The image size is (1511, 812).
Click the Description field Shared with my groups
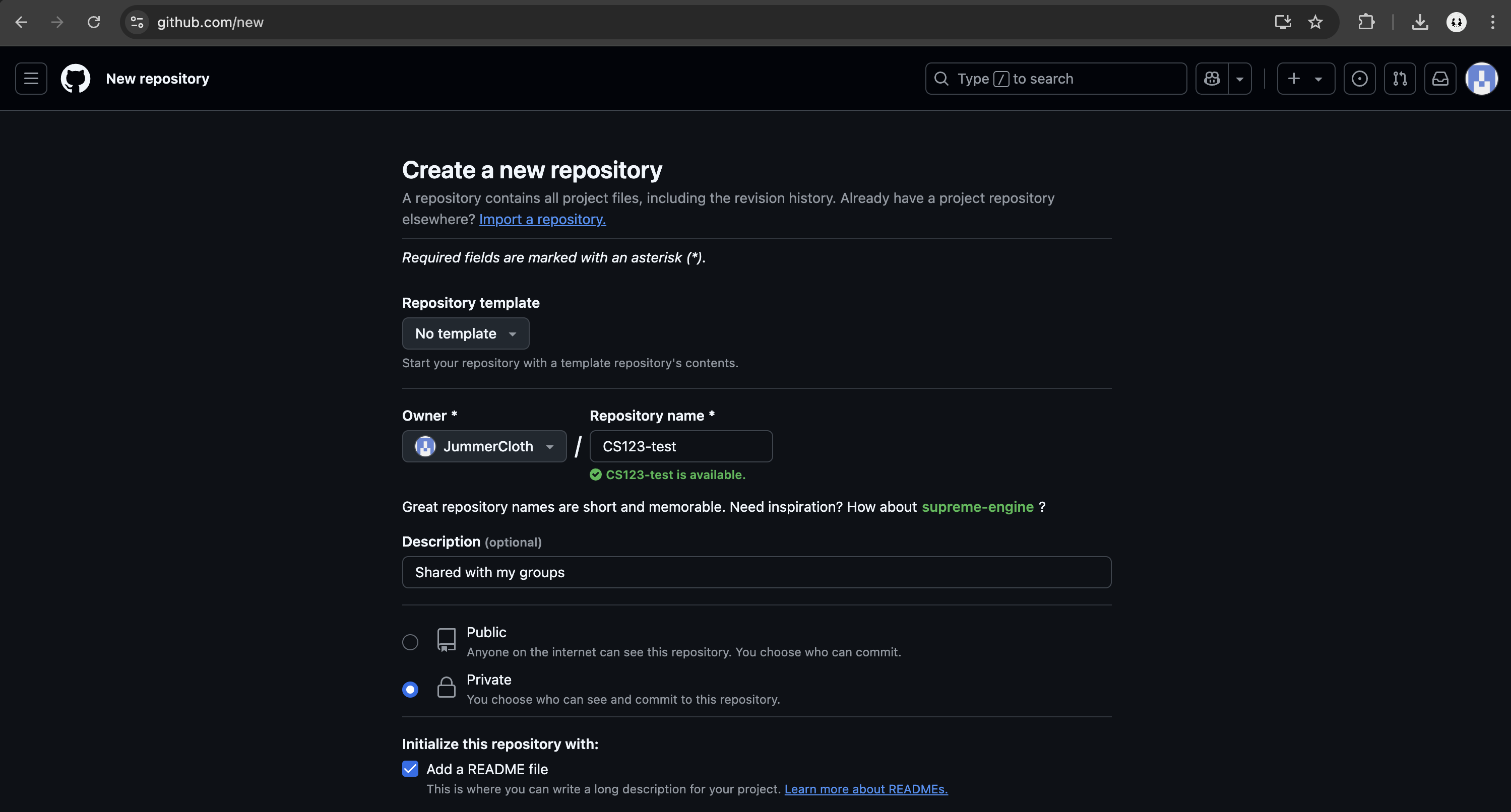[x=757, y=572]
